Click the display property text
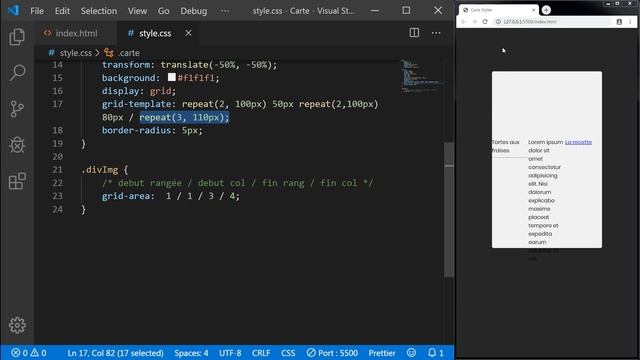 [x=120, y=91]
